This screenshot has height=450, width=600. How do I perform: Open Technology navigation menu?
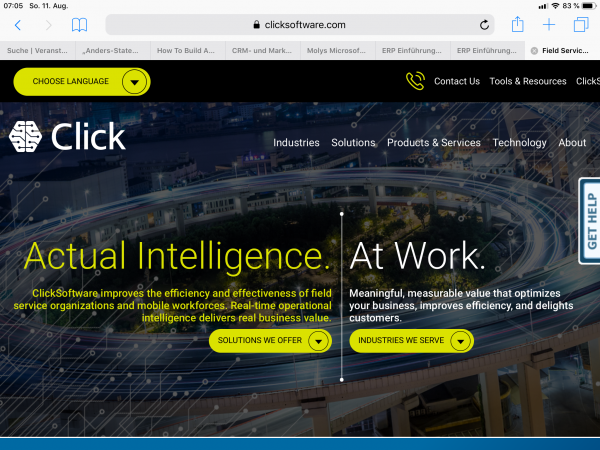coord(519,143)
